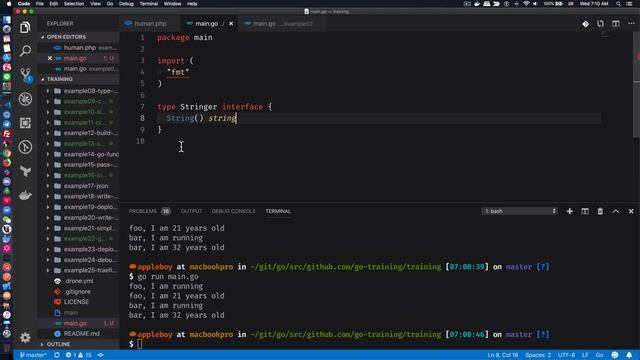Open the Selection menu

coord(74,4)
